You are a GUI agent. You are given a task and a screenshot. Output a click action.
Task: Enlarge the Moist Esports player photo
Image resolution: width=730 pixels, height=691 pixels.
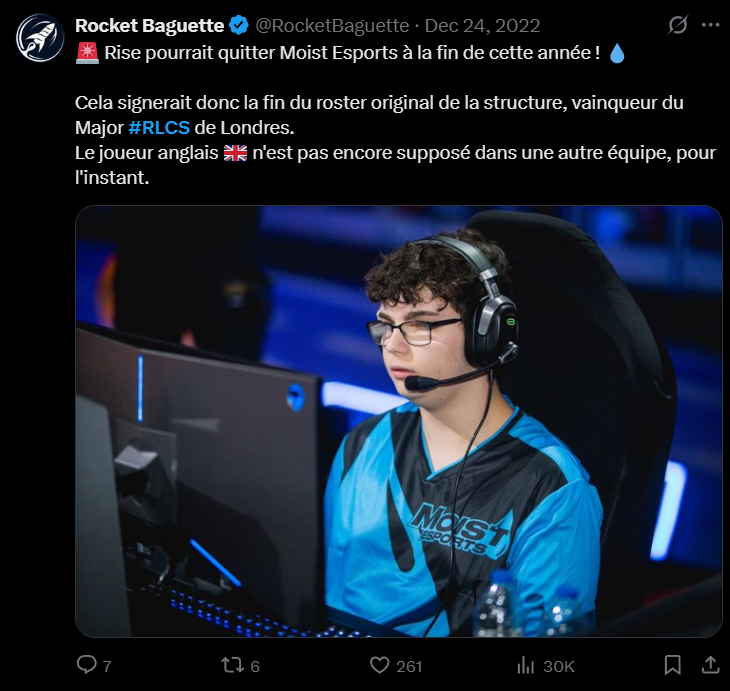click(399, 421)
